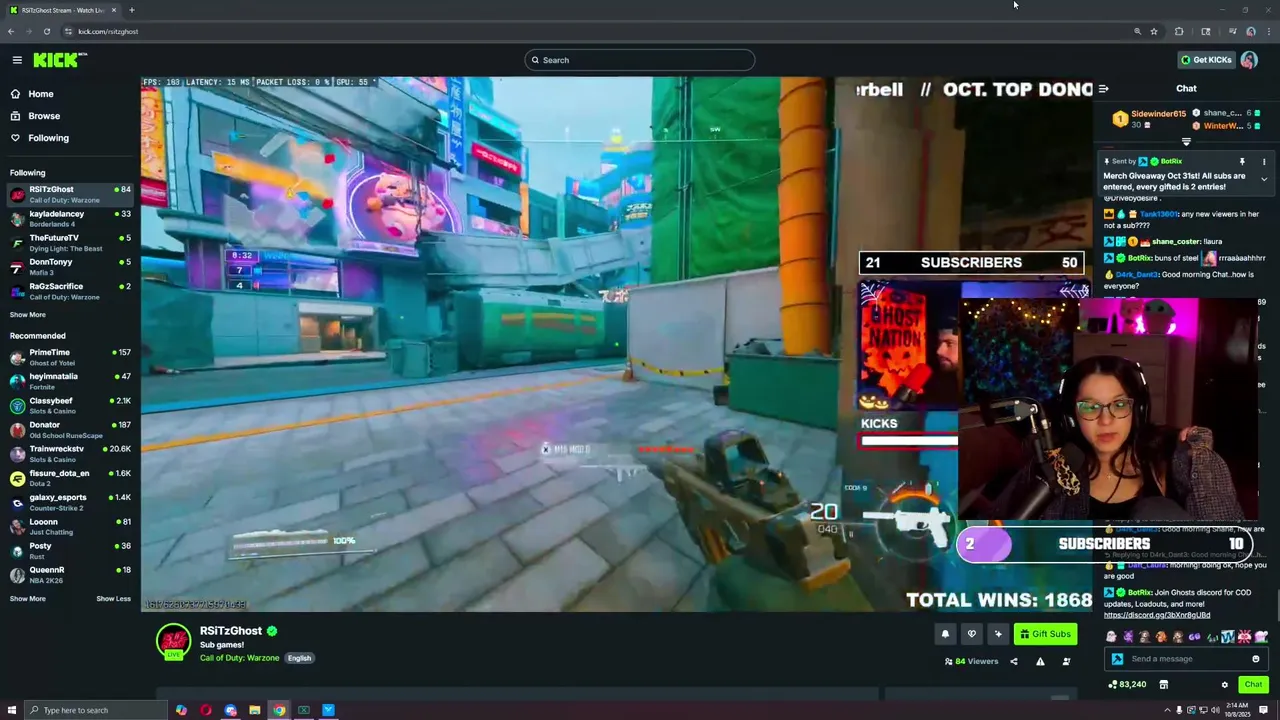Open the emoji picker in chat box

[1256, 659]
